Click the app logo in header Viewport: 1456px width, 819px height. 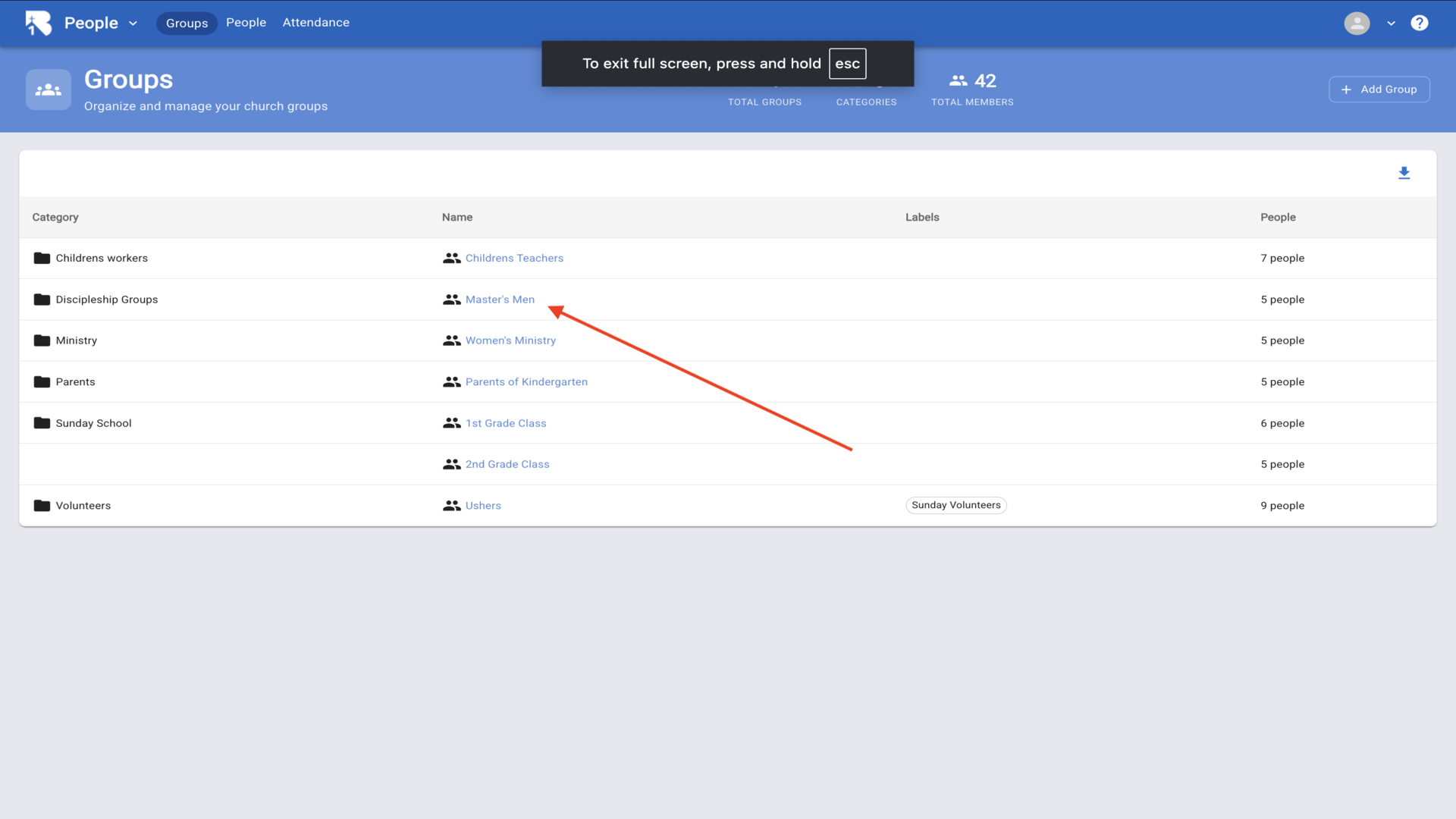[x=39, y=23]
